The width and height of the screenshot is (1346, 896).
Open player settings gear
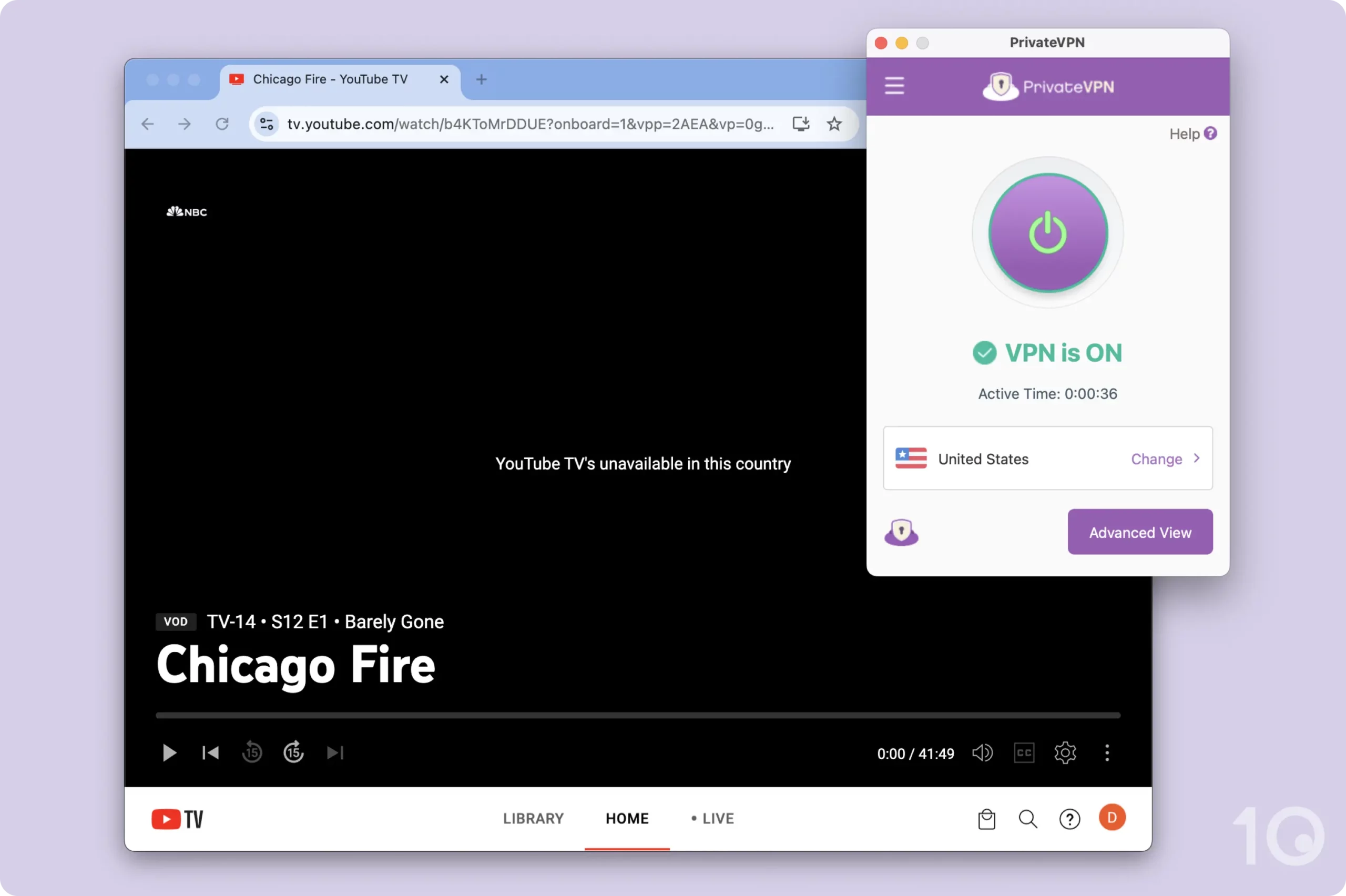click(1065, 752)
